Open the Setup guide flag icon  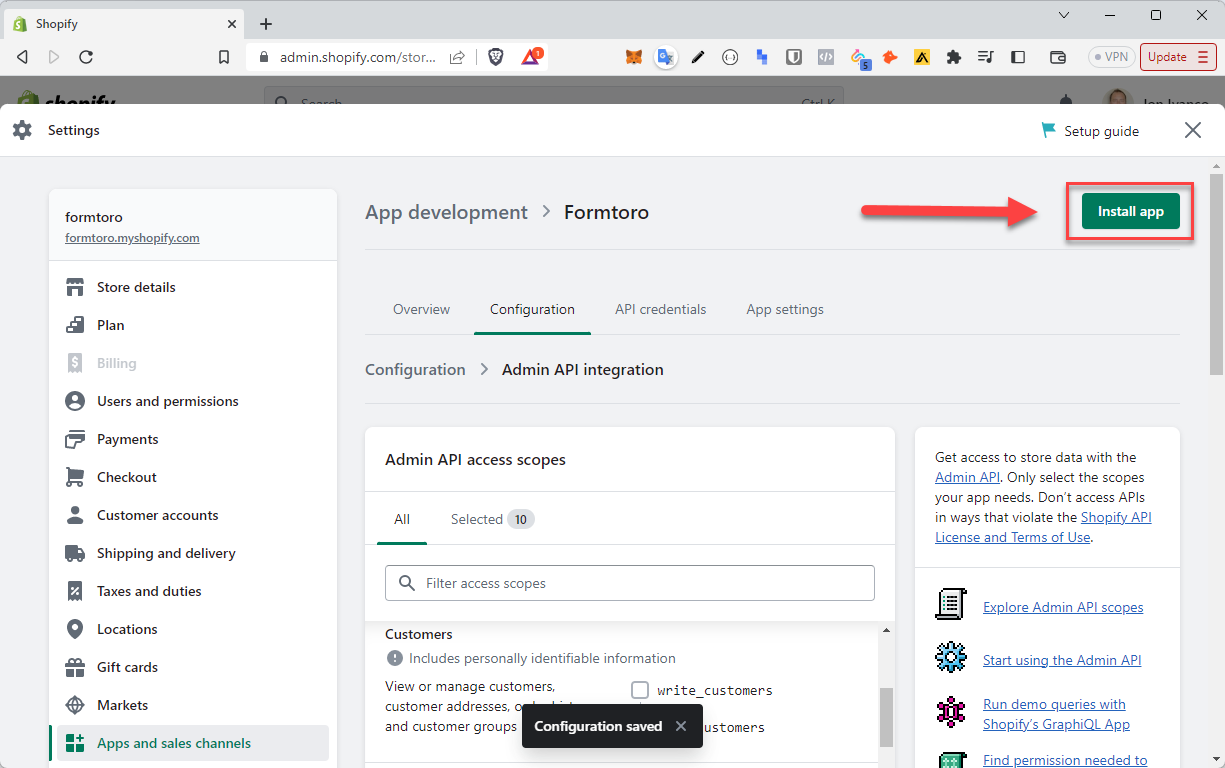tap(1048, 130)
